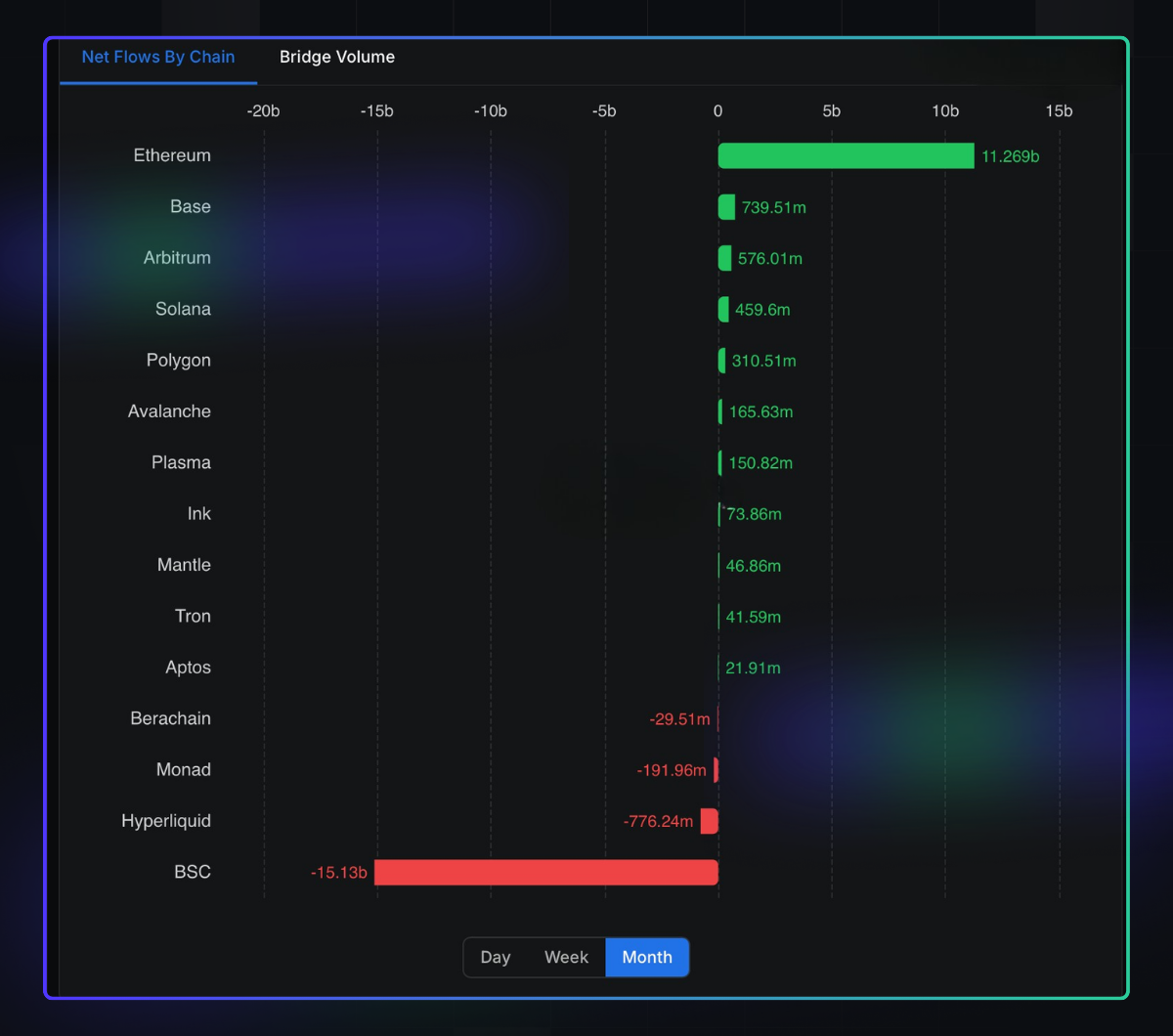Click the -20b axis tick label

point(263,111)
